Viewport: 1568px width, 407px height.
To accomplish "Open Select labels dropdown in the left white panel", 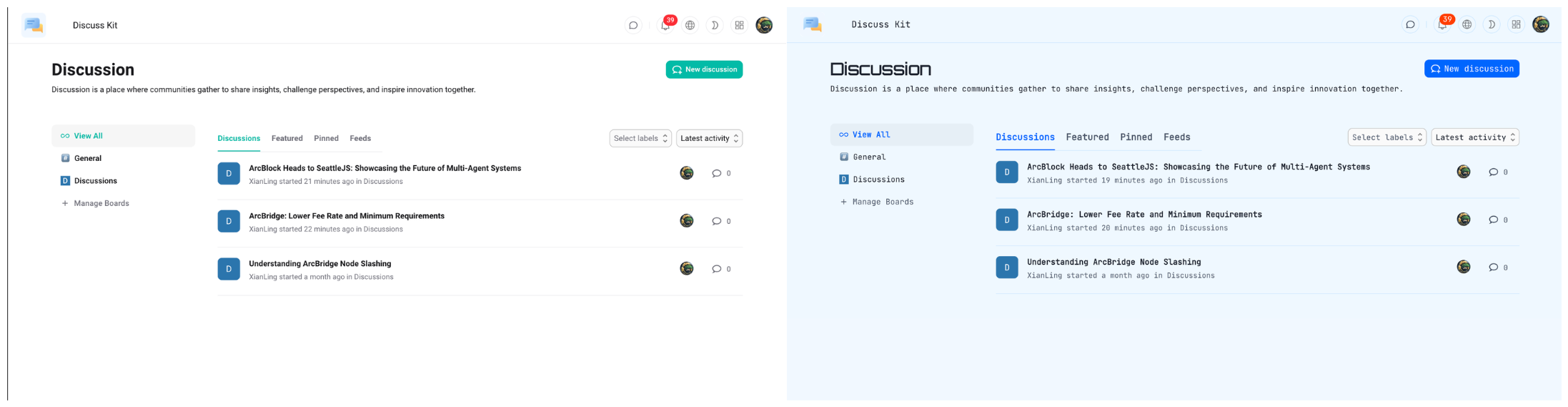I will [640, 139].
